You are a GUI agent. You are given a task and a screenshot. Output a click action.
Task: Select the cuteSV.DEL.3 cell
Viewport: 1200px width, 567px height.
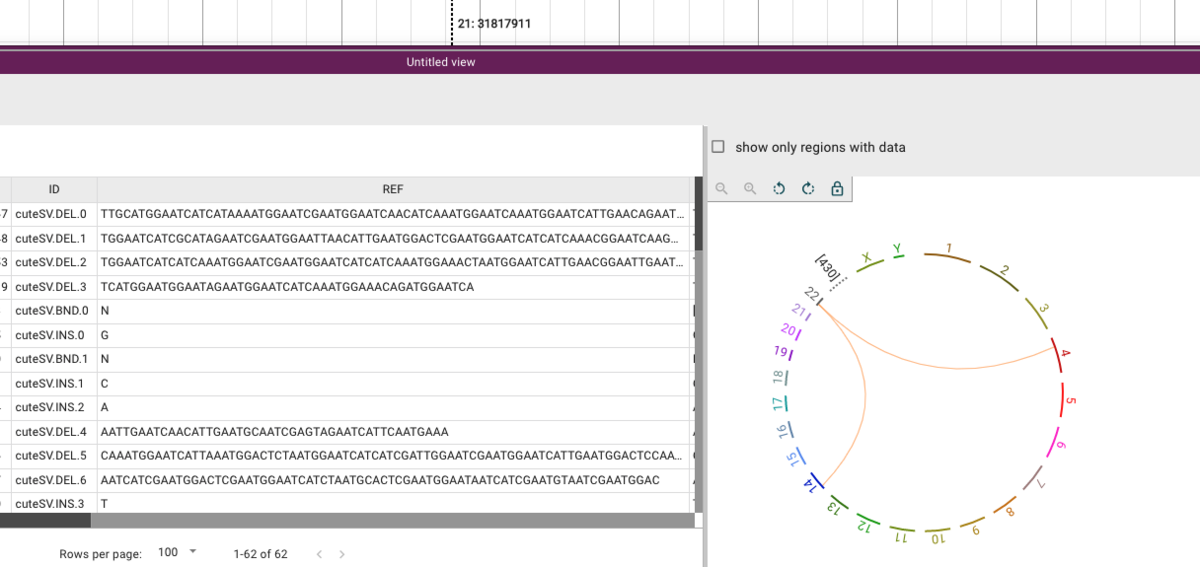54,287
